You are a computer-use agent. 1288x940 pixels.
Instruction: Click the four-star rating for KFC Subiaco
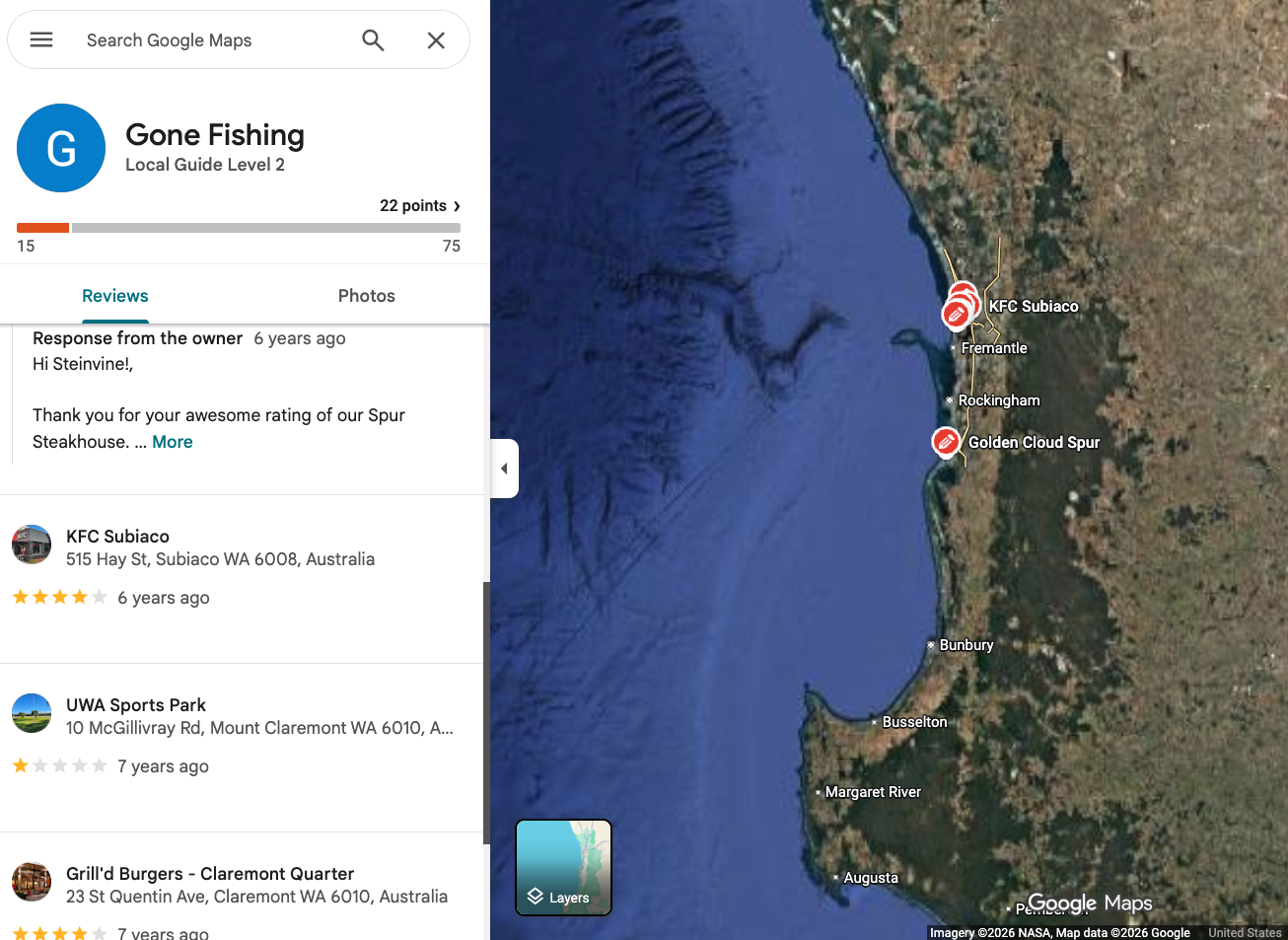[59, 597]
